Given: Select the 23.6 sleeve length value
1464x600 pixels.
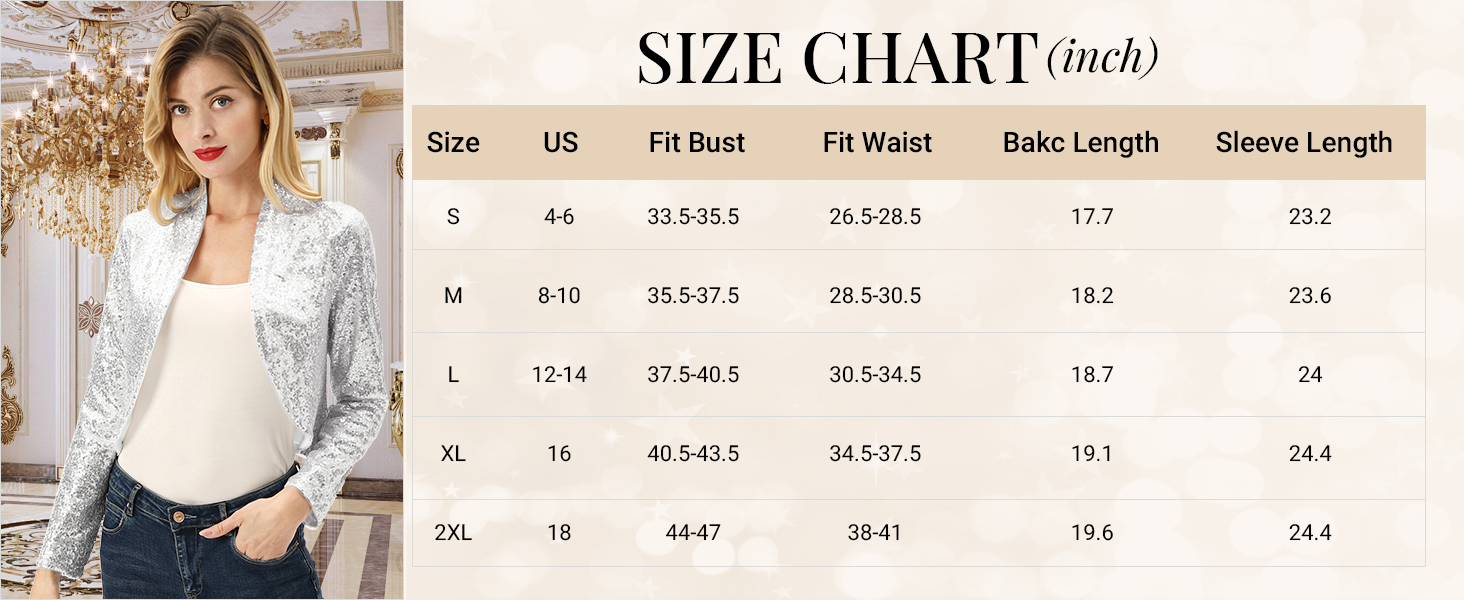Looking at the screenshot, I should click(1310, 296).
